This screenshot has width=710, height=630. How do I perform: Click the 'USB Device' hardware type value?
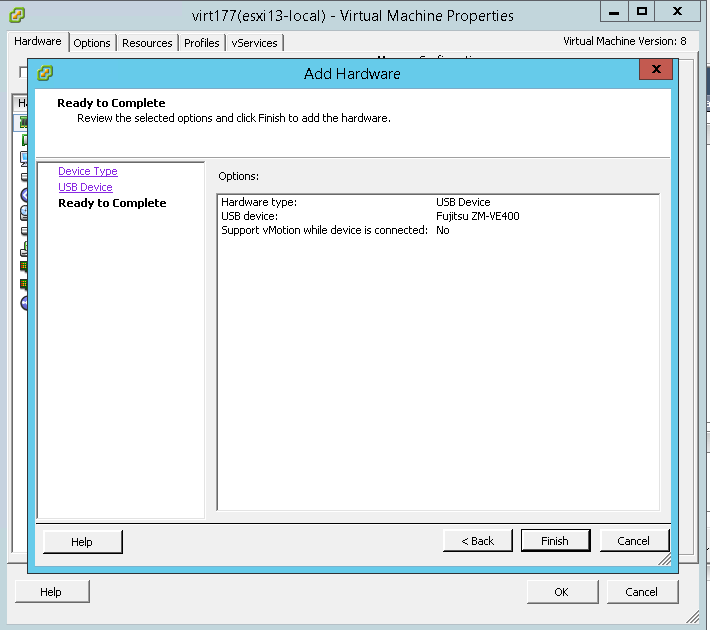tap(463, 202)
